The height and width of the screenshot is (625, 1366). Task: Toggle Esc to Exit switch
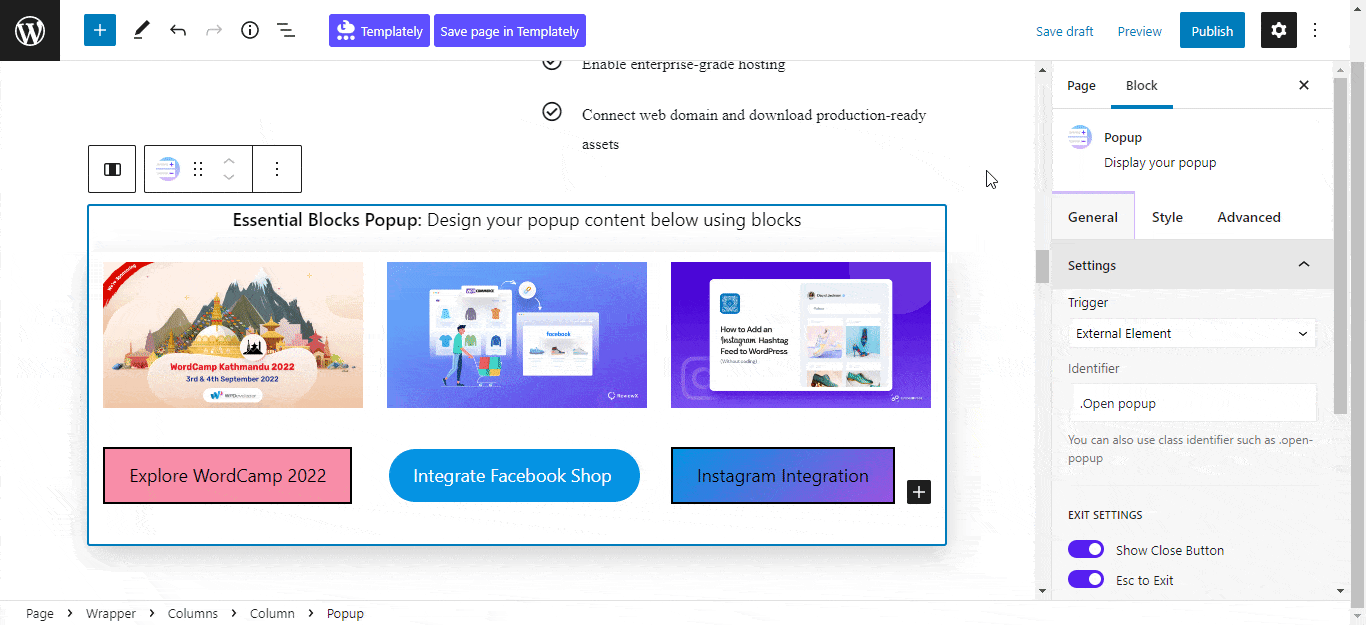(x=1086, y=579)
